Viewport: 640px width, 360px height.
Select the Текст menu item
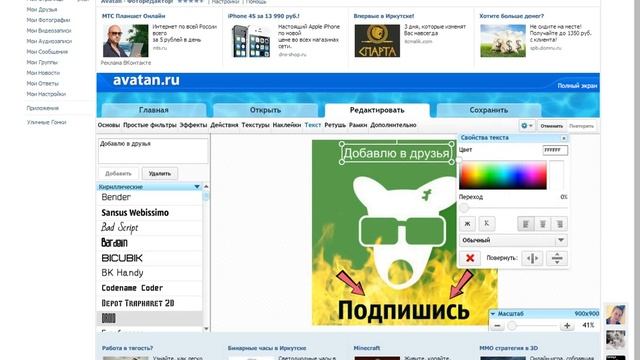[x=313, y=125]
